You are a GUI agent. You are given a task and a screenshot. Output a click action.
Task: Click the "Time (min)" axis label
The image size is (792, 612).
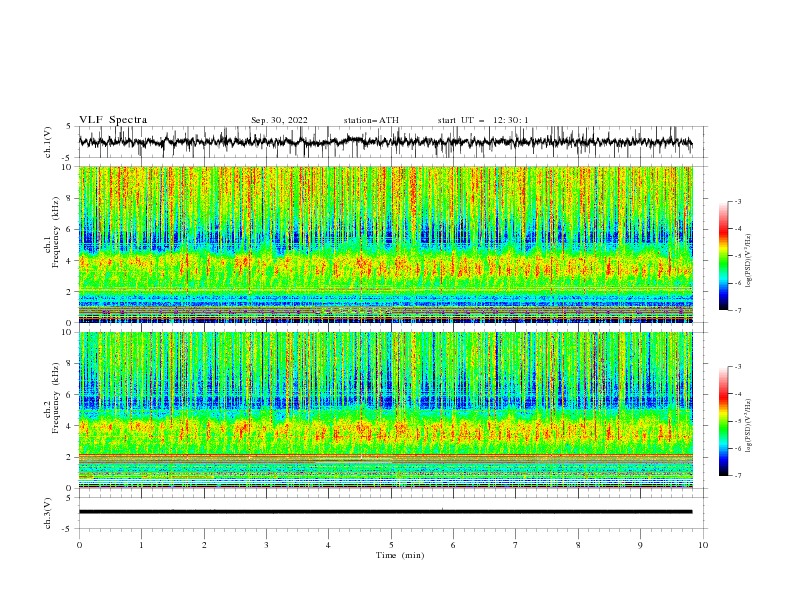coord(400,555)
